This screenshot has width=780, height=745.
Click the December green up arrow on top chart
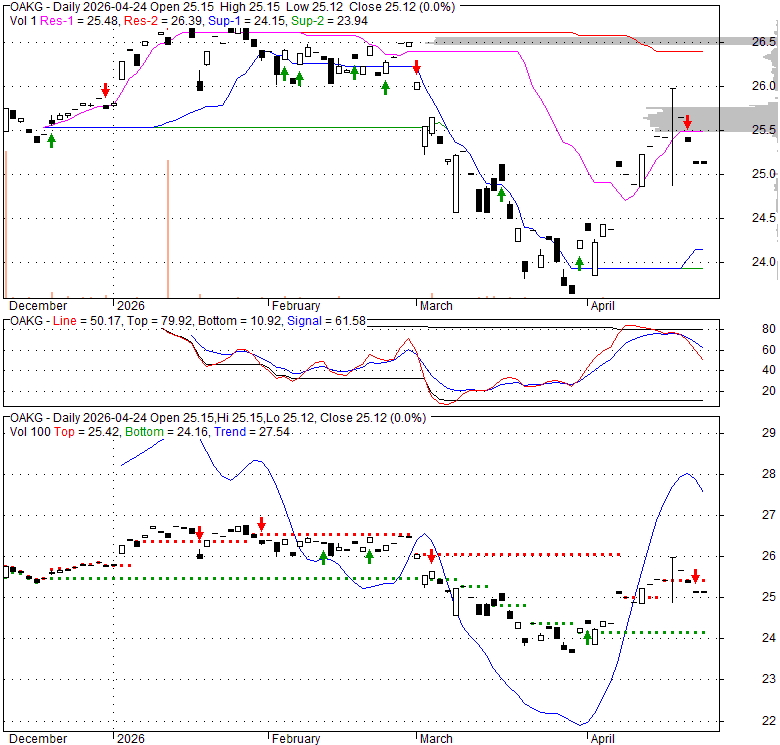[x=51, y=140]
